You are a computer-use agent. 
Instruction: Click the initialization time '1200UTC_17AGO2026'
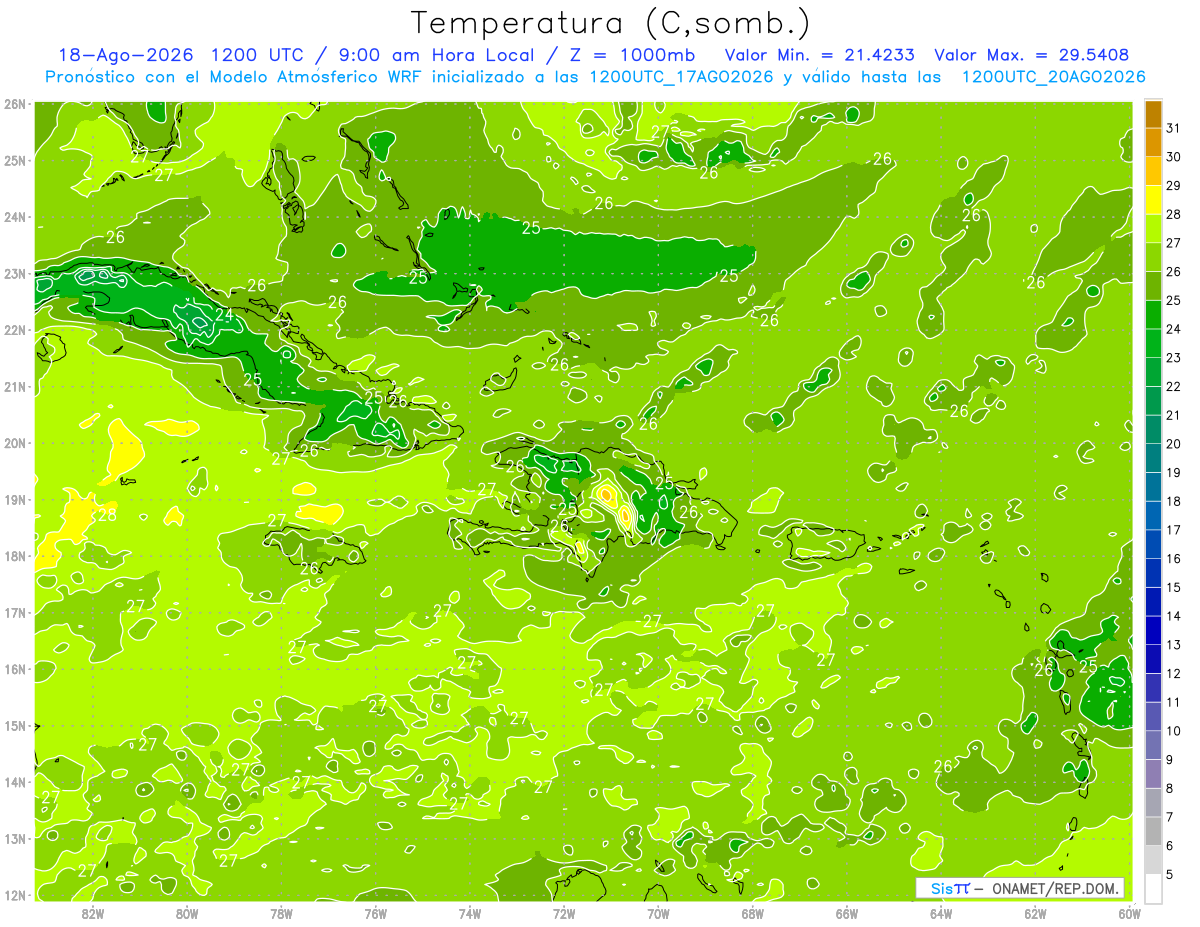pos(681,77)
